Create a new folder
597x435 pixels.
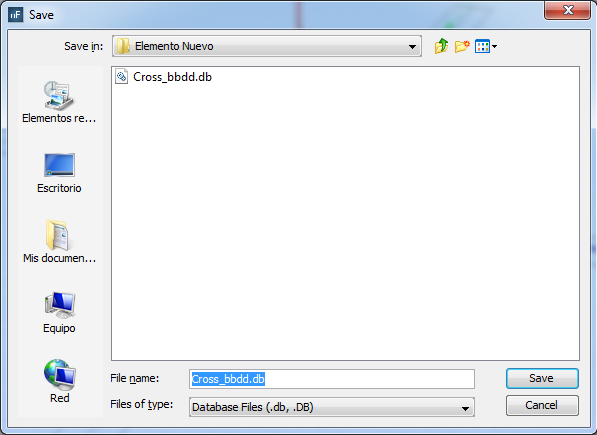(x=462, y=46)
